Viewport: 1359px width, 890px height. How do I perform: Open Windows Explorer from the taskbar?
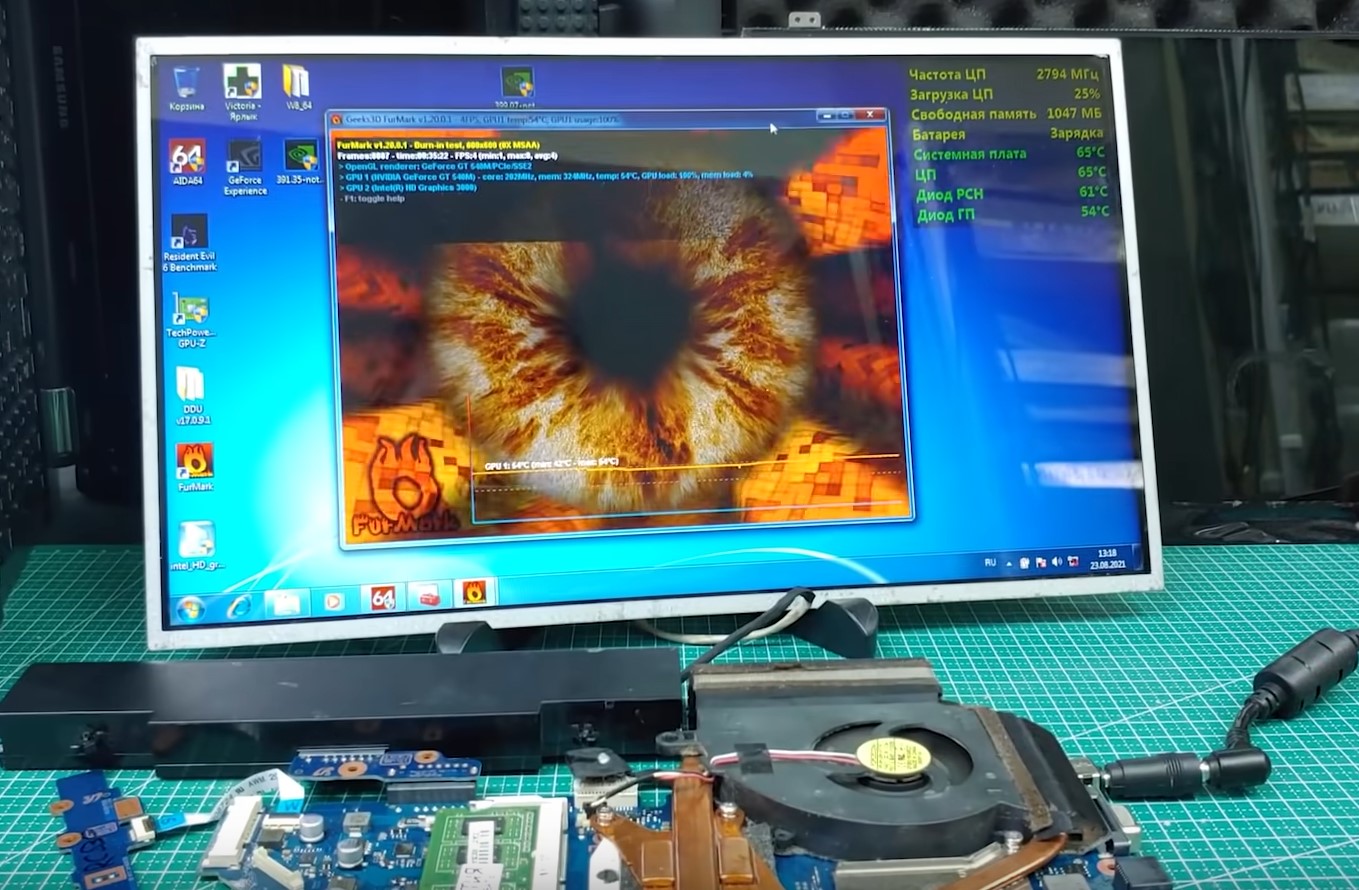pos(285,603)
